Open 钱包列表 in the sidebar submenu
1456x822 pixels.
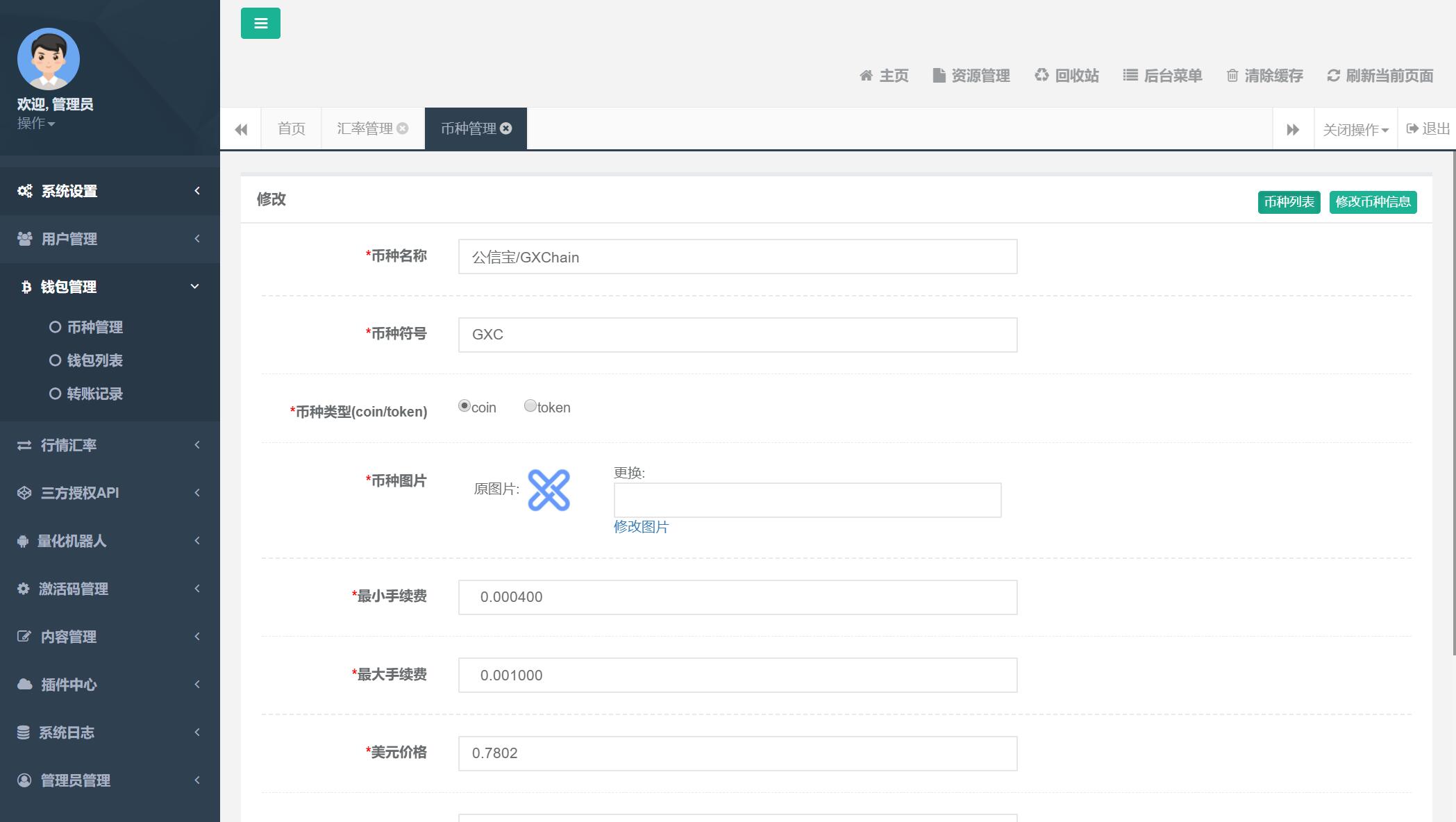(94, 360)
